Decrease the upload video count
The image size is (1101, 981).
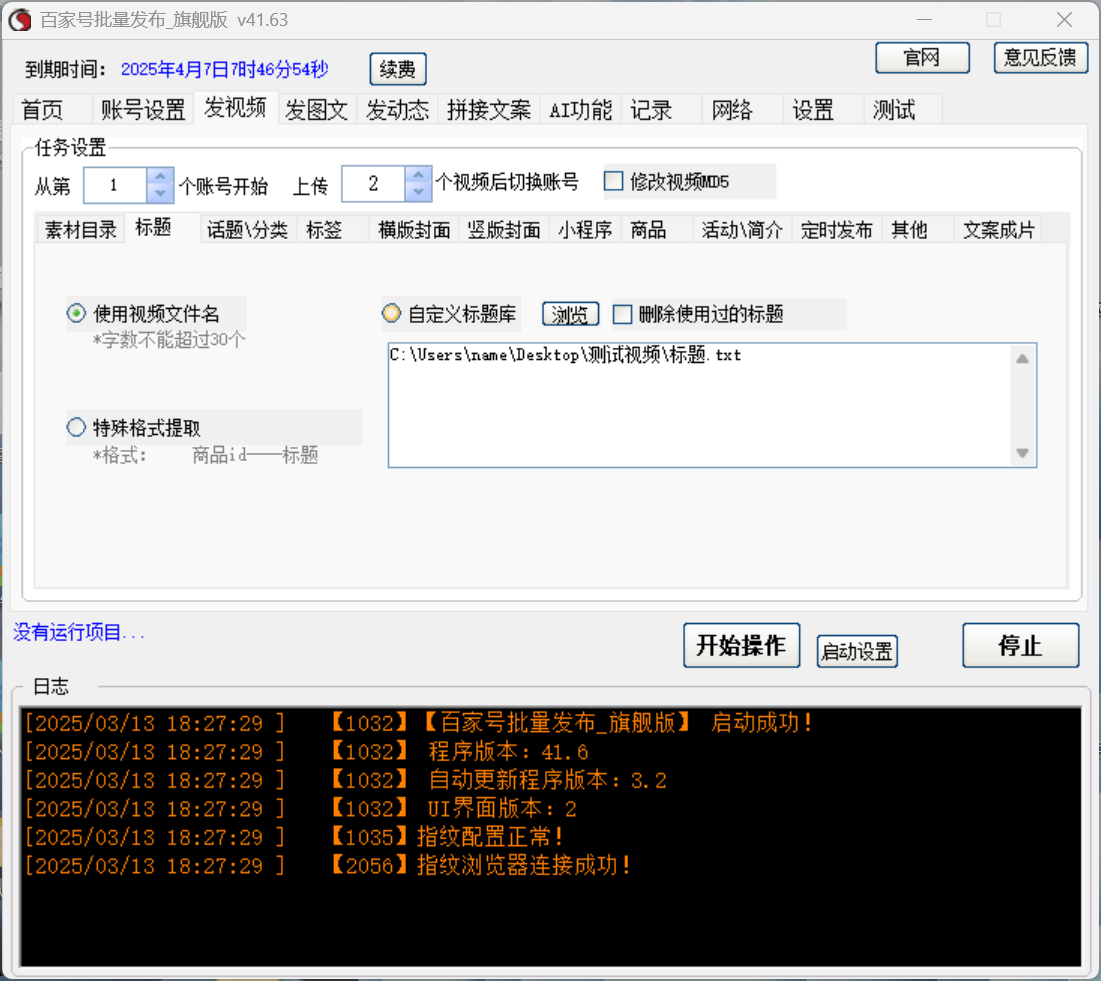pos(418,192)
